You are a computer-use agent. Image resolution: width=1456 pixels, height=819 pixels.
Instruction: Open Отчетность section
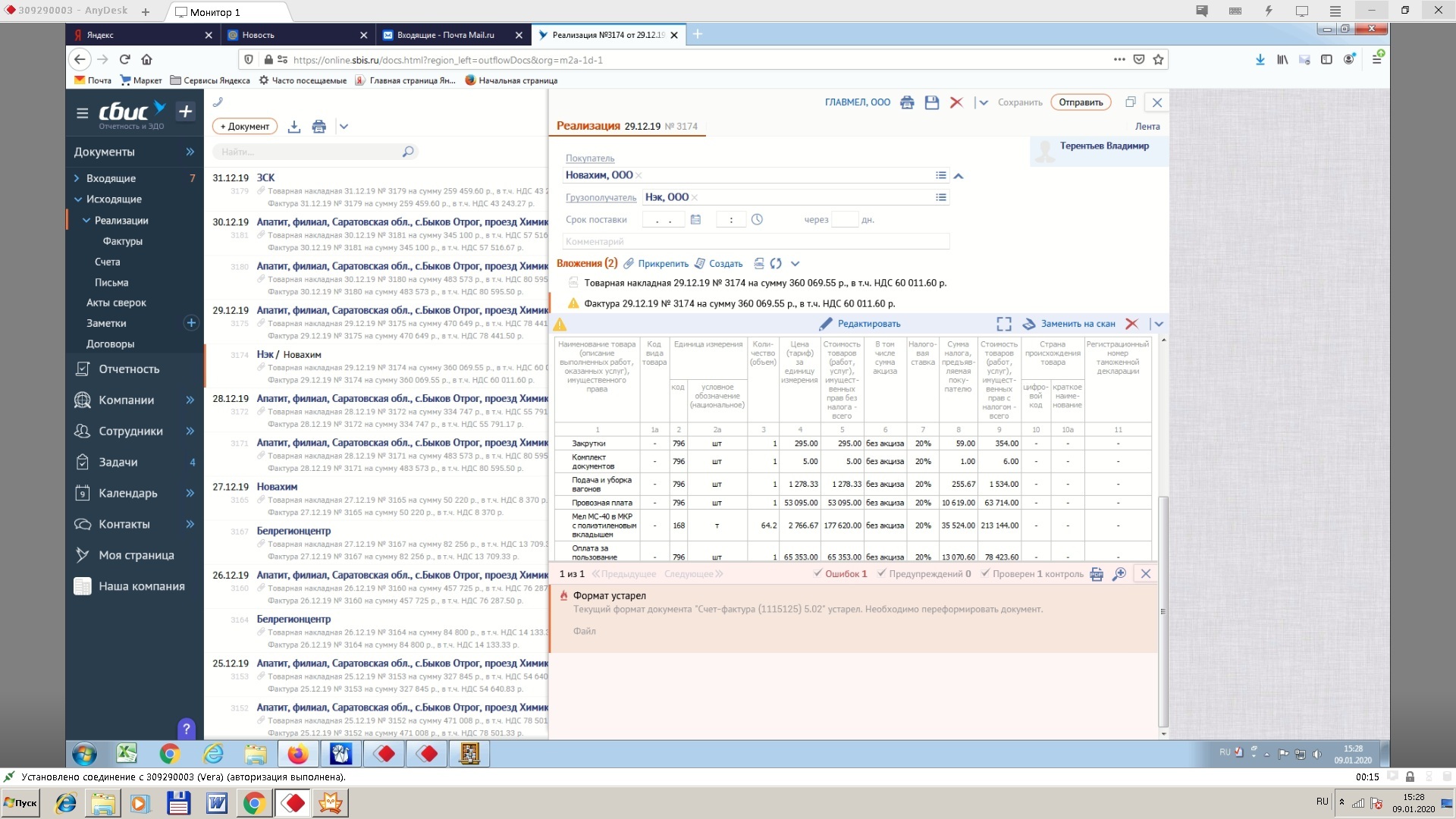(129, 369)
